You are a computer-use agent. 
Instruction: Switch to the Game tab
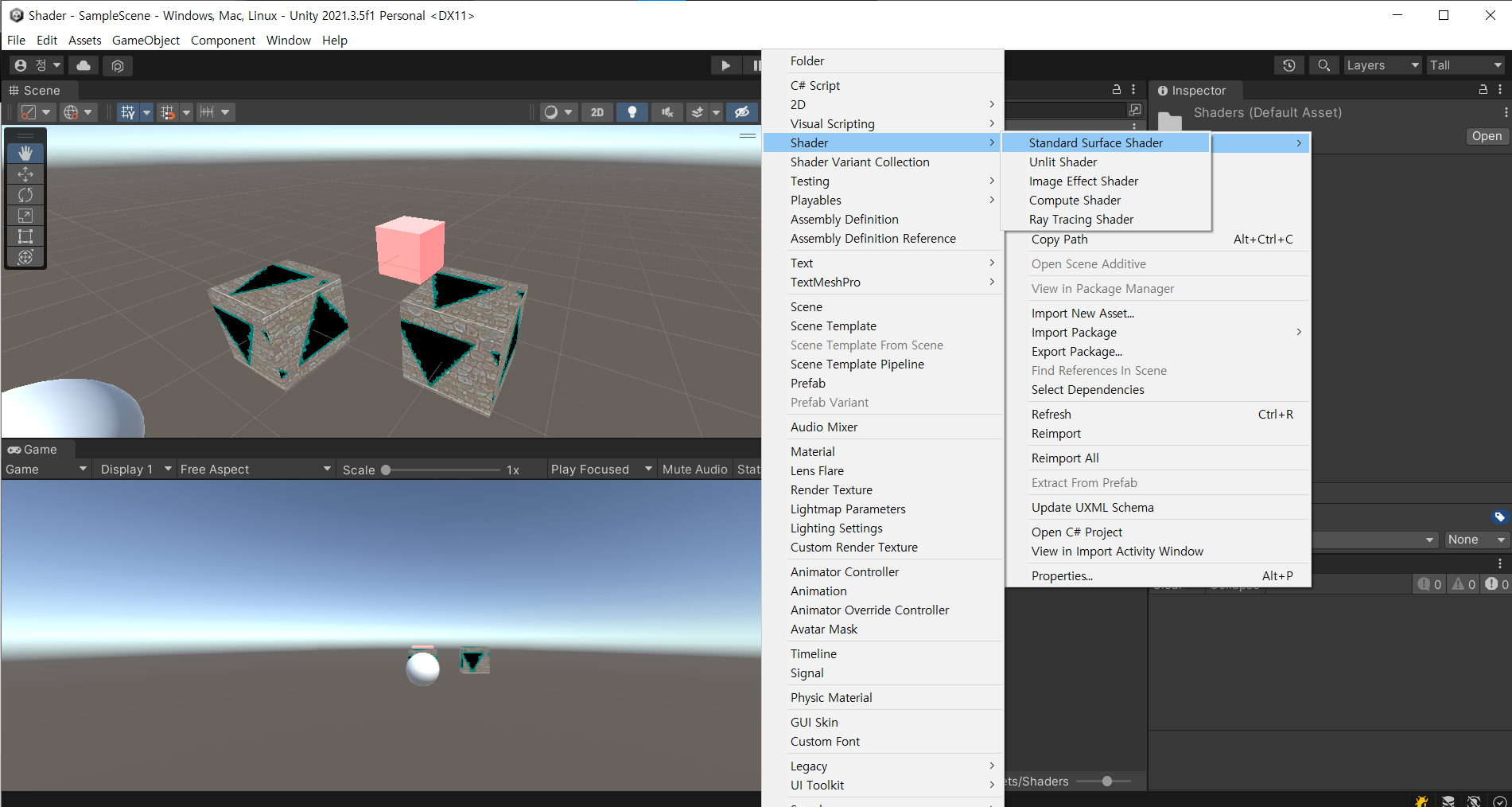click(x=33, y=450)
